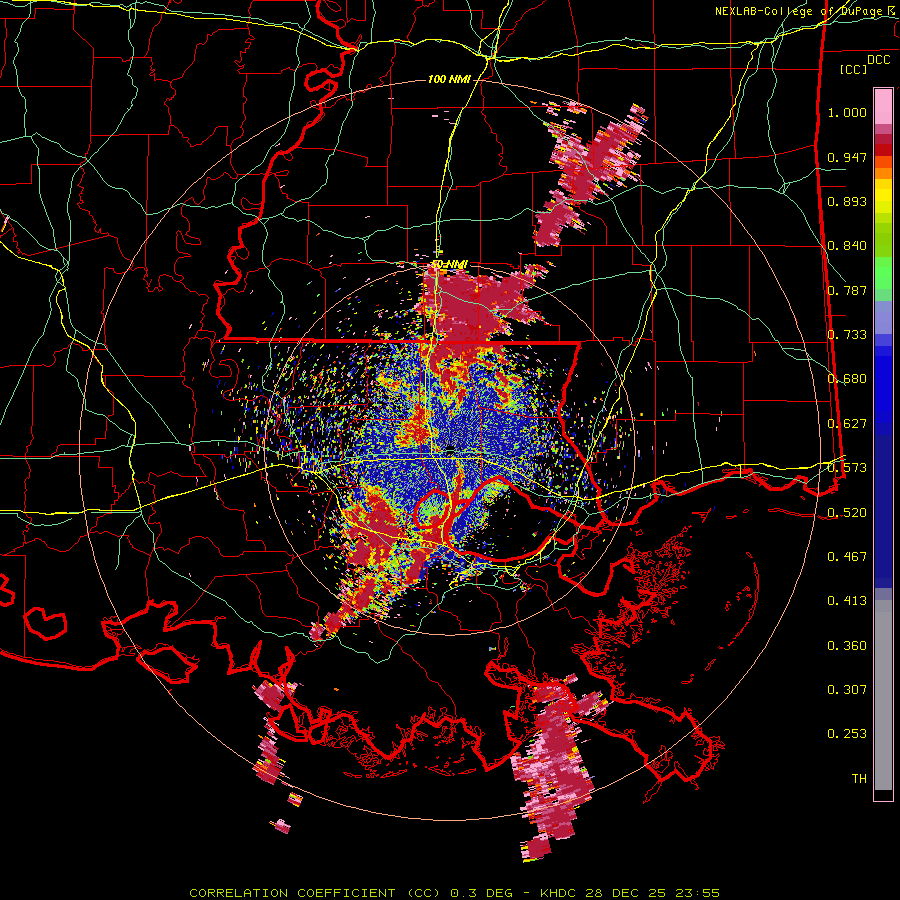Viewport: 900px width, 900px height.
Task: Select the 0.413 color scale value
Action: 847,601
